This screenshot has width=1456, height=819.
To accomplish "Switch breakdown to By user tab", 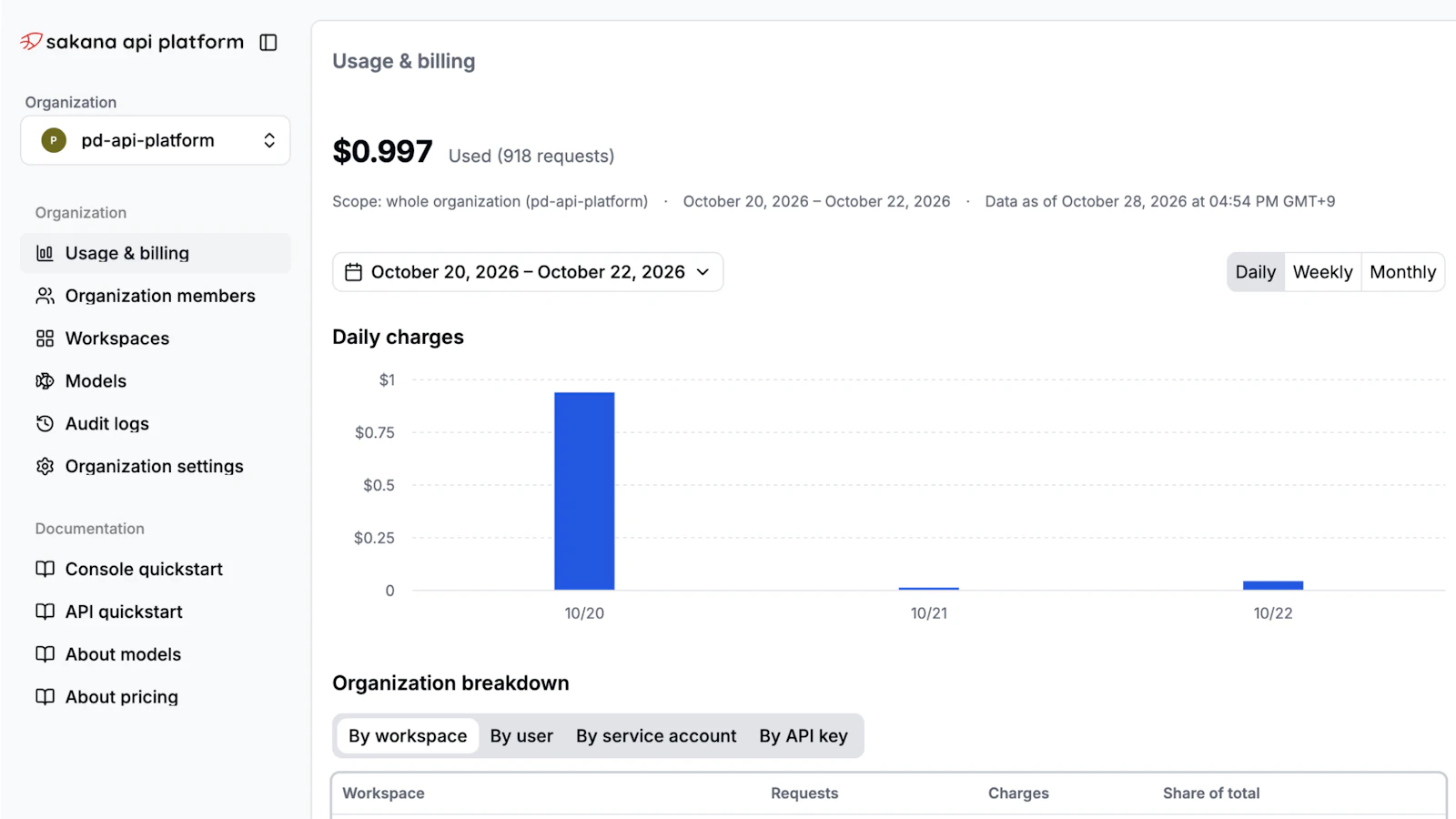I will 521,735.
